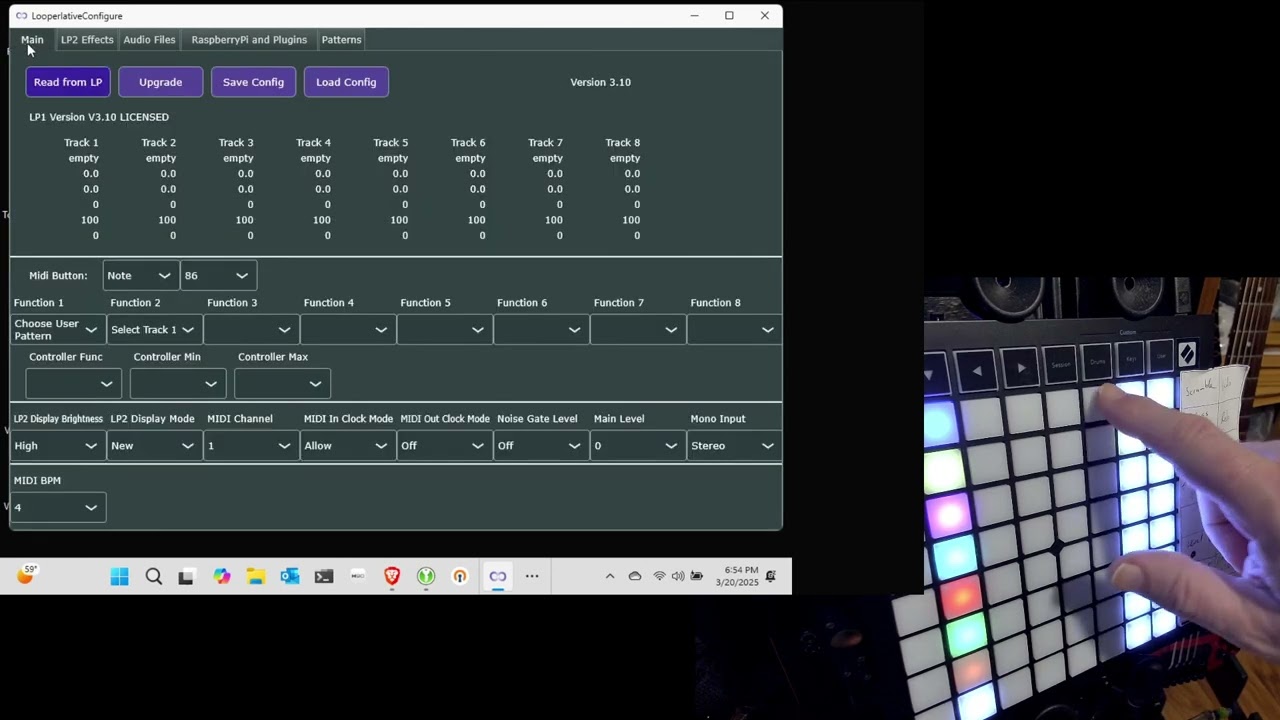Click the Upgrade button
Screen dimensions: 1280x720
click(x=160, y=82)
